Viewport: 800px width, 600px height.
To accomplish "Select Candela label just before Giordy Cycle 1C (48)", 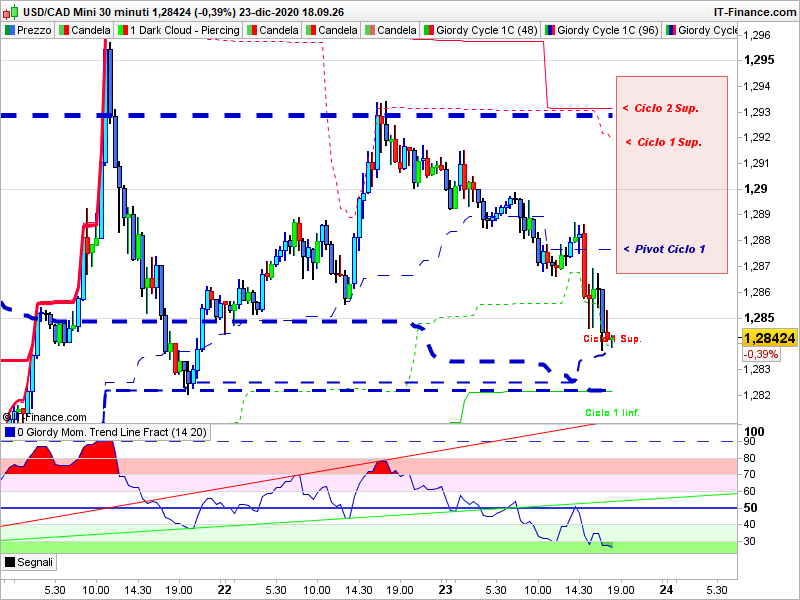I will click(391, 30).
